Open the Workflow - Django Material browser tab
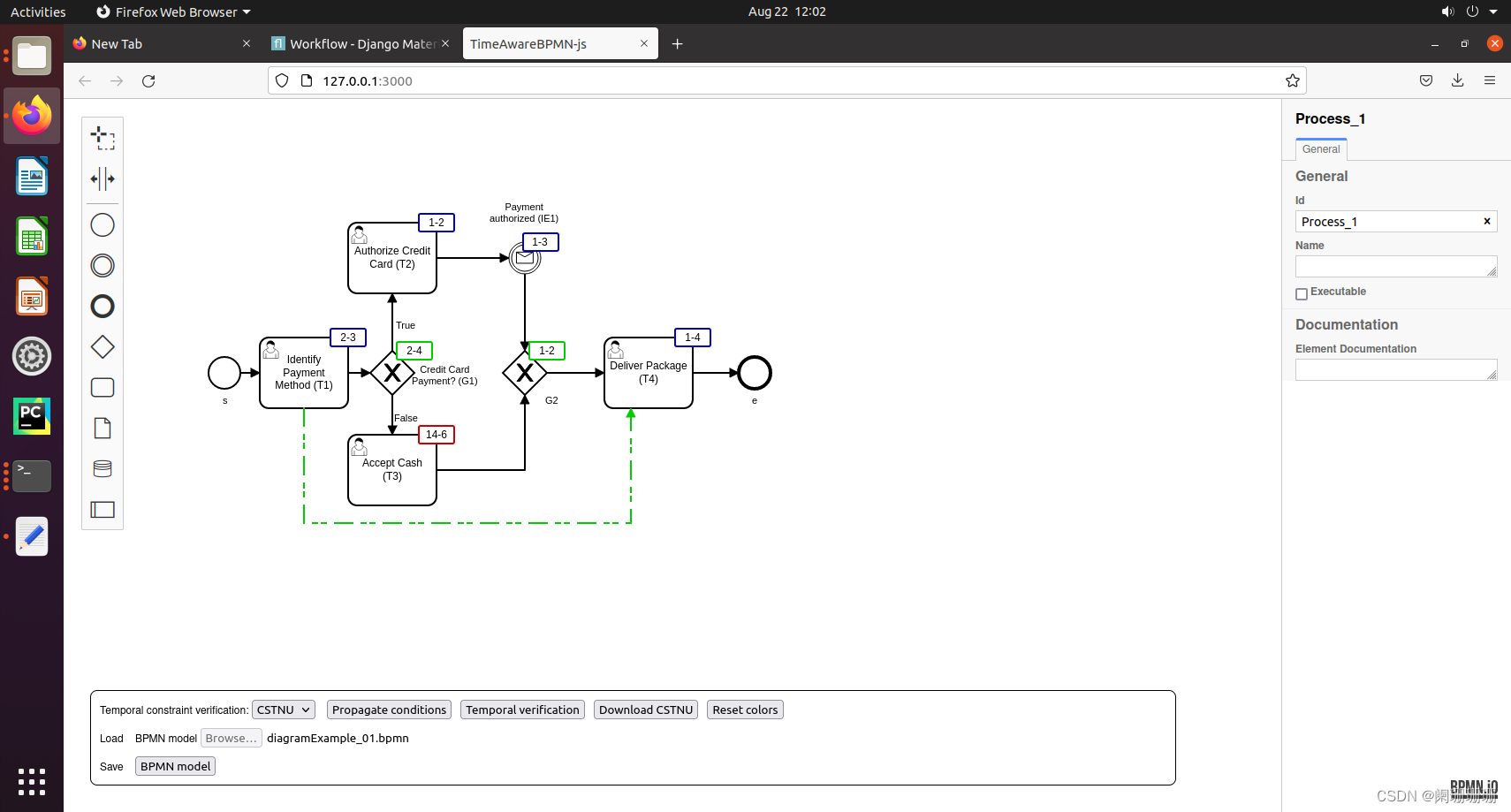The image size is (1511, 812). tap(357, 43)
